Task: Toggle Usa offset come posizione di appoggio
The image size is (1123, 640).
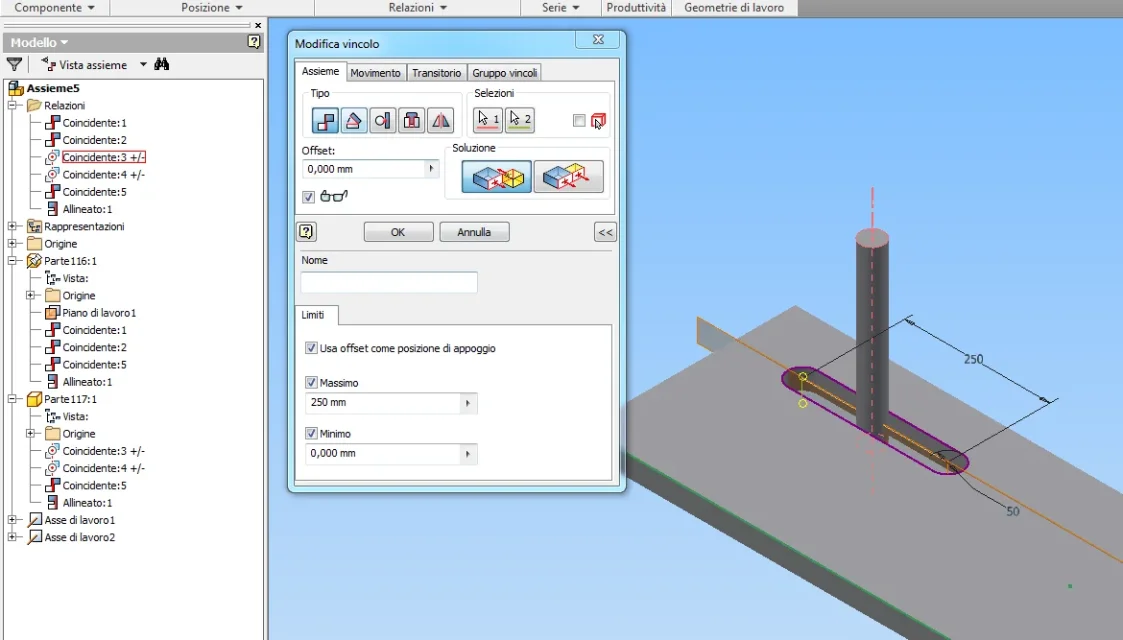Action: tap(311, 348)
